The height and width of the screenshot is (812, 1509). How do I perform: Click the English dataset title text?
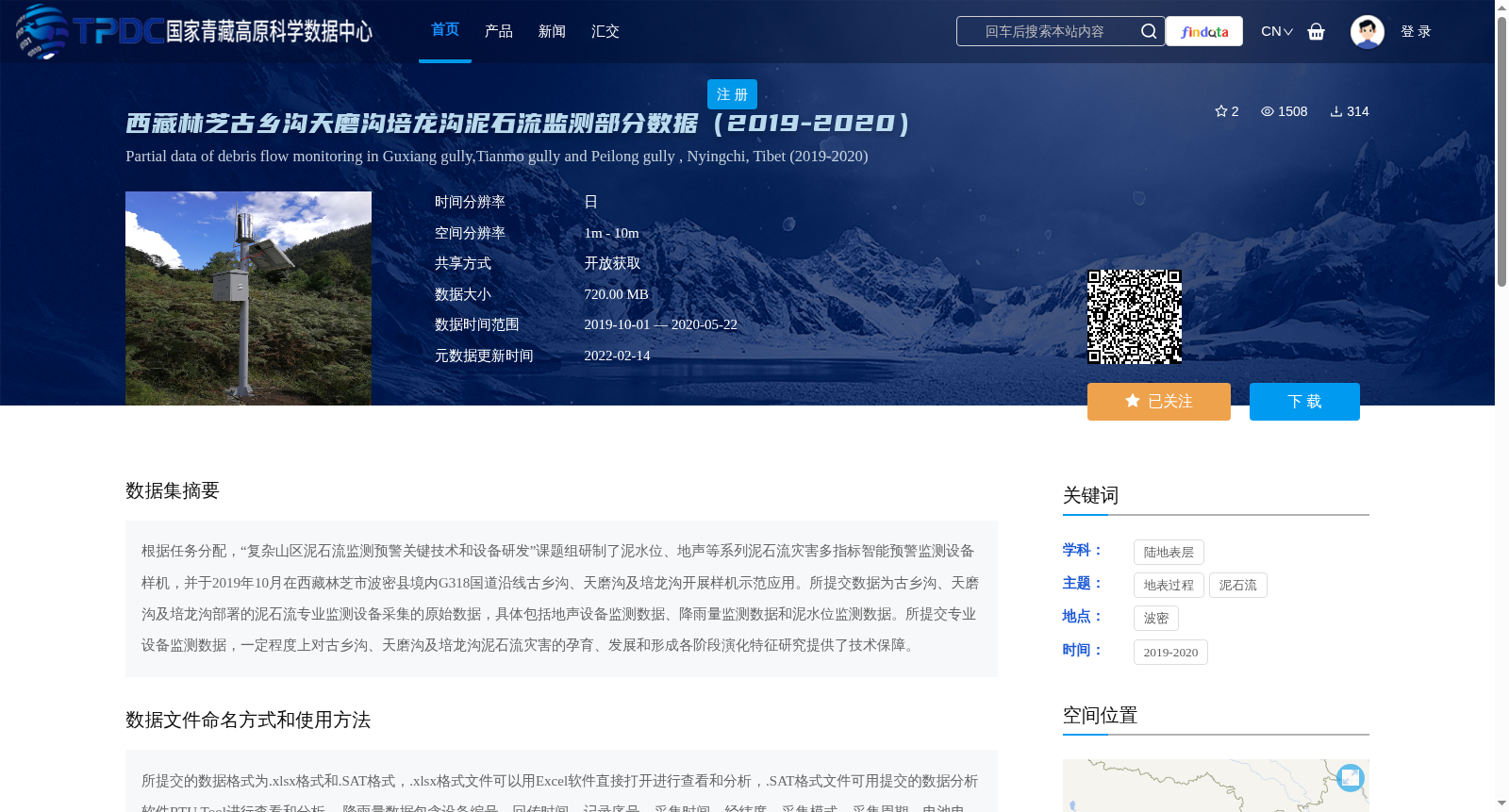click(x=497, y=156)
